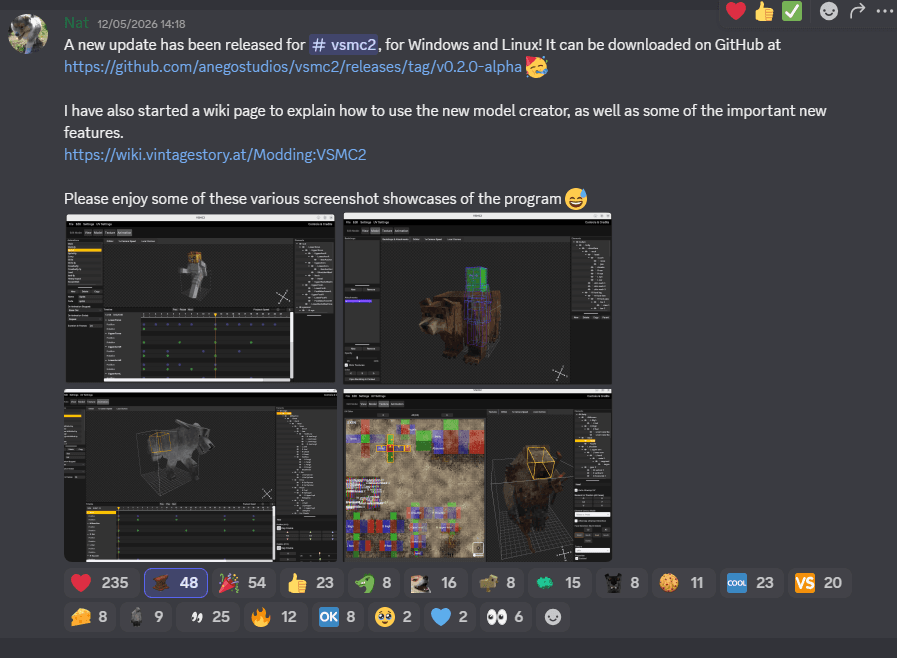Open the Vintage Story wiki VSMC2 link

(x=215, y=154)
